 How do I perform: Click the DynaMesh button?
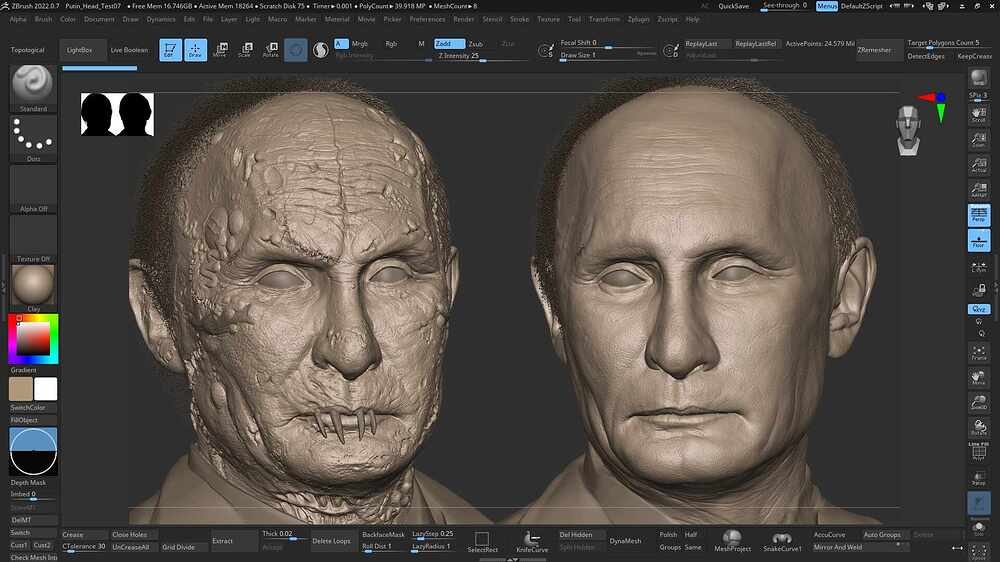tap(625, 541)
